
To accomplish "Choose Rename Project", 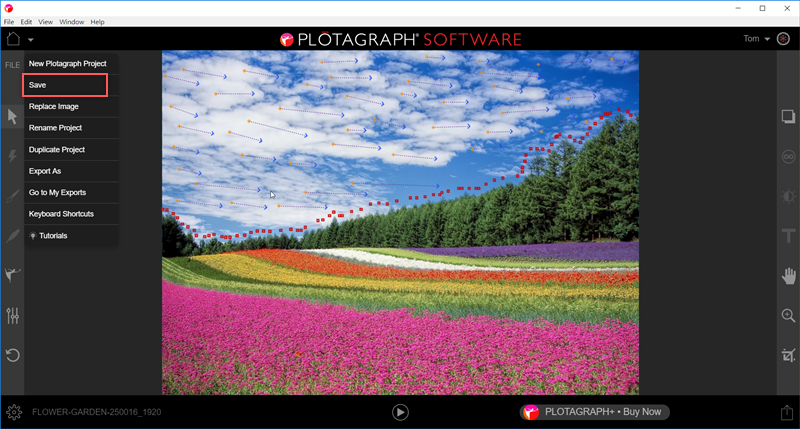I will coord(71,128).
